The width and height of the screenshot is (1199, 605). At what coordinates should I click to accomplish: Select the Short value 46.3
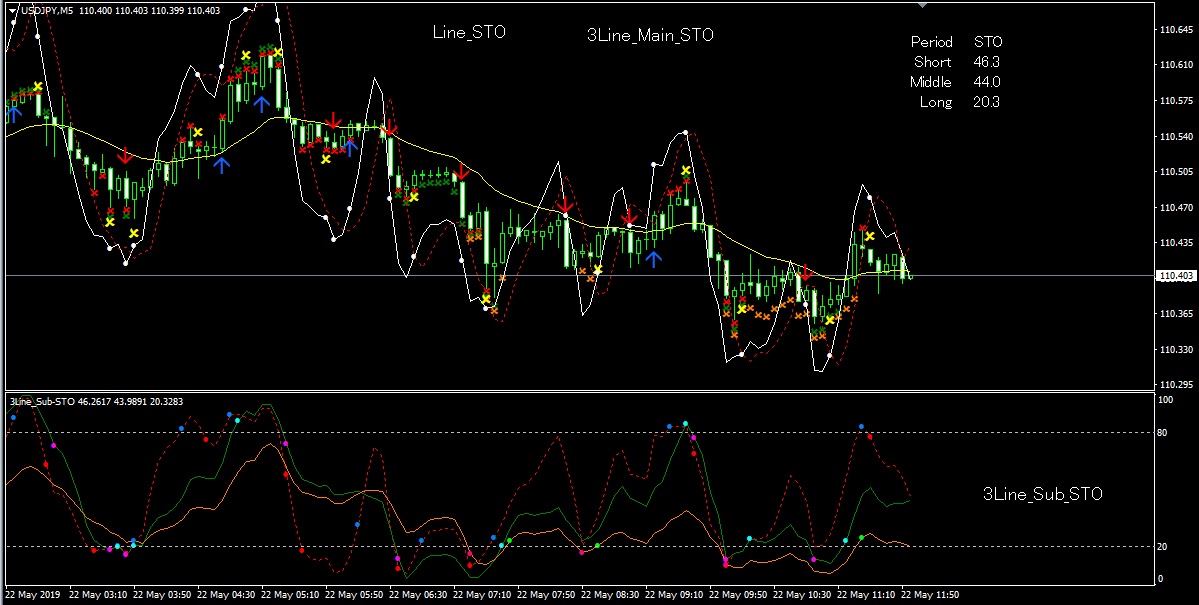(x=987, y=62)
